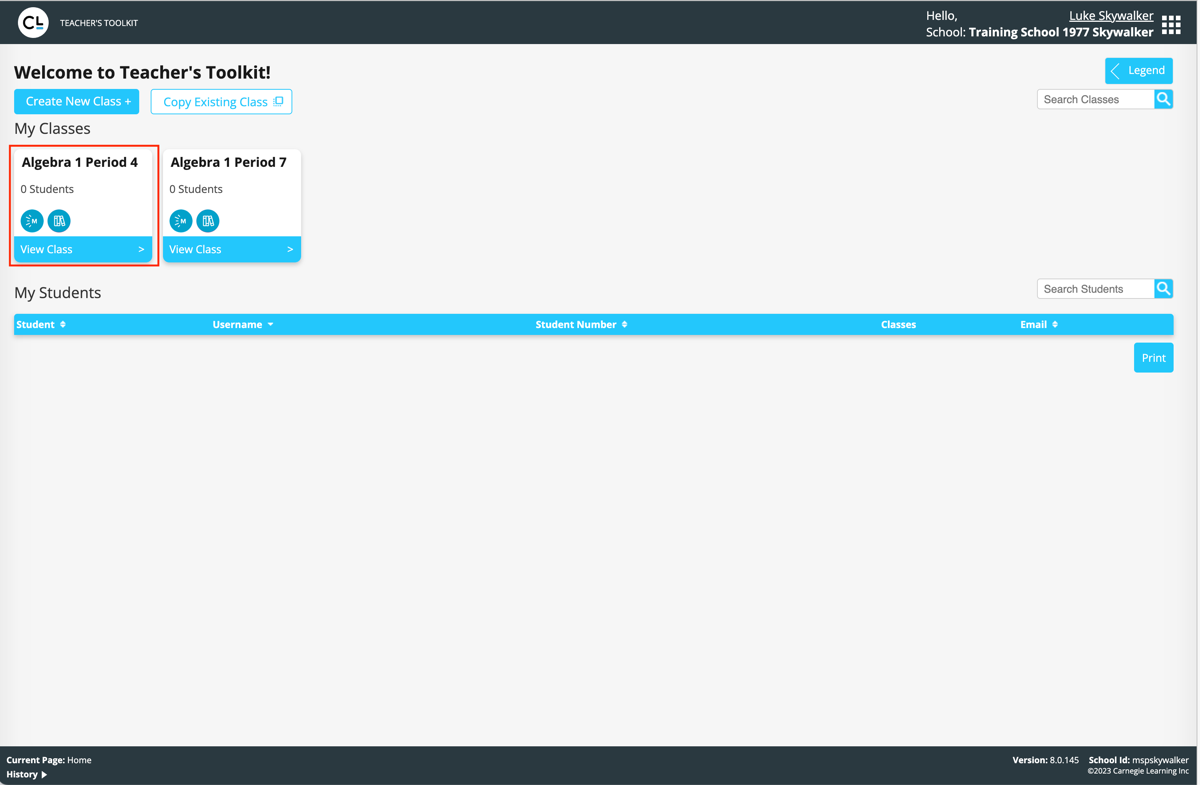Click the Carnegie Learning CL logo
The height and width of the screenshot is (785, 1200).
click(x=33, y=22)
